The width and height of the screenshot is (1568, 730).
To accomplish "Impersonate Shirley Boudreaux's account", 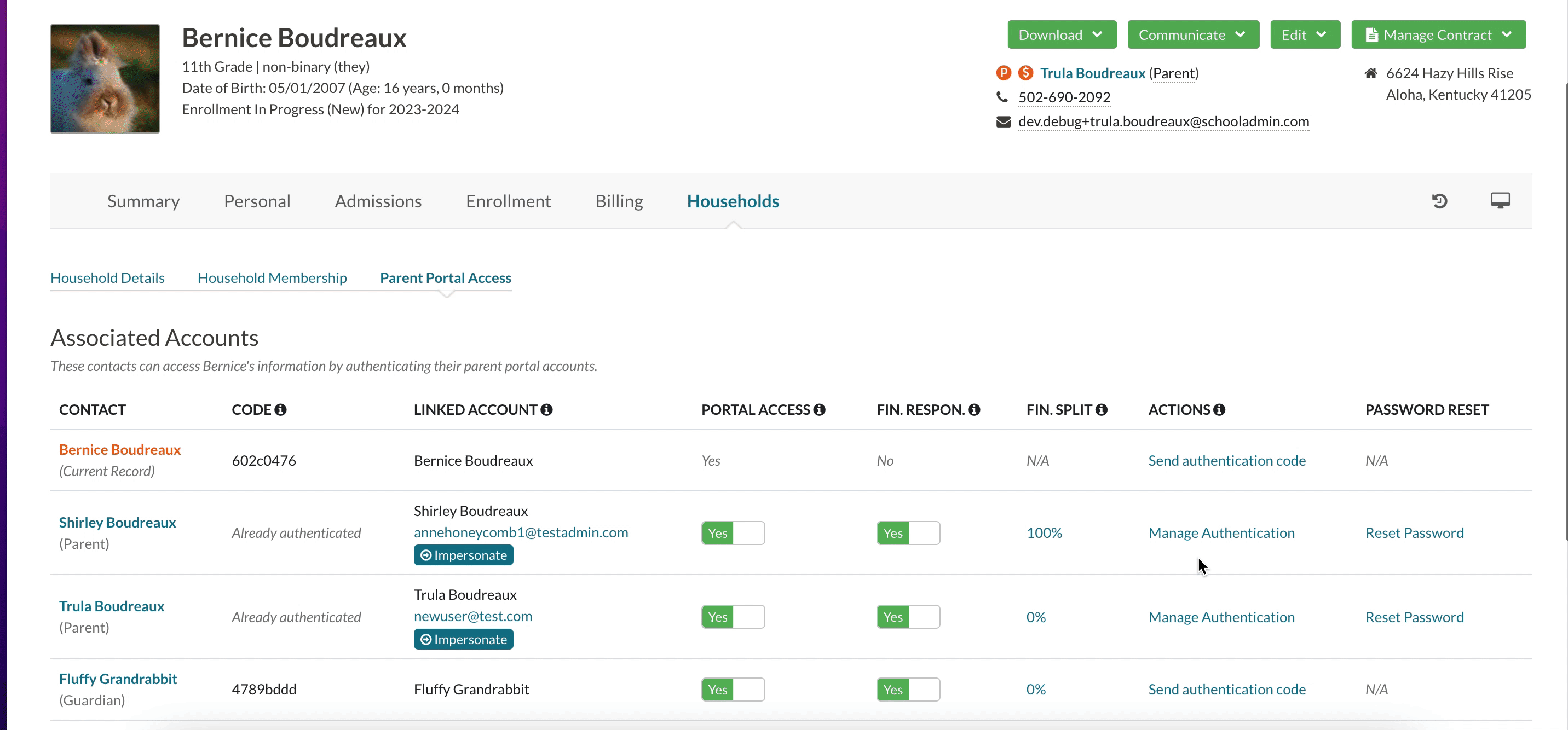I will [x=463, y=555].
